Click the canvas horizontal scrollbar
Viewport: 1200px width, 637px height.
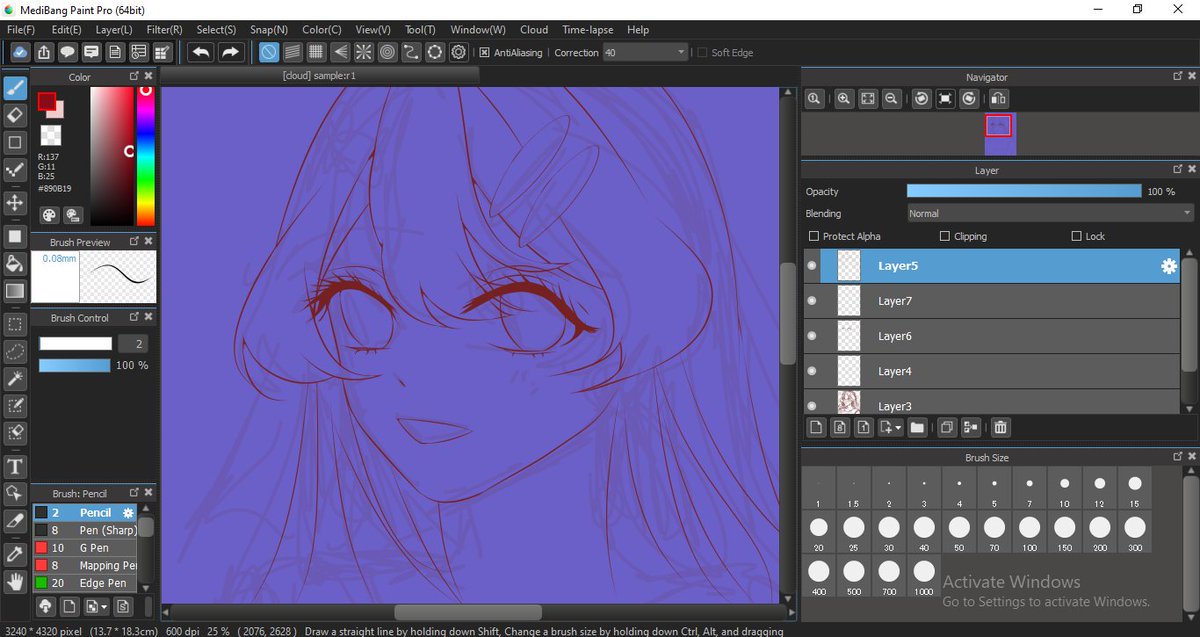(x=470, y=612)
